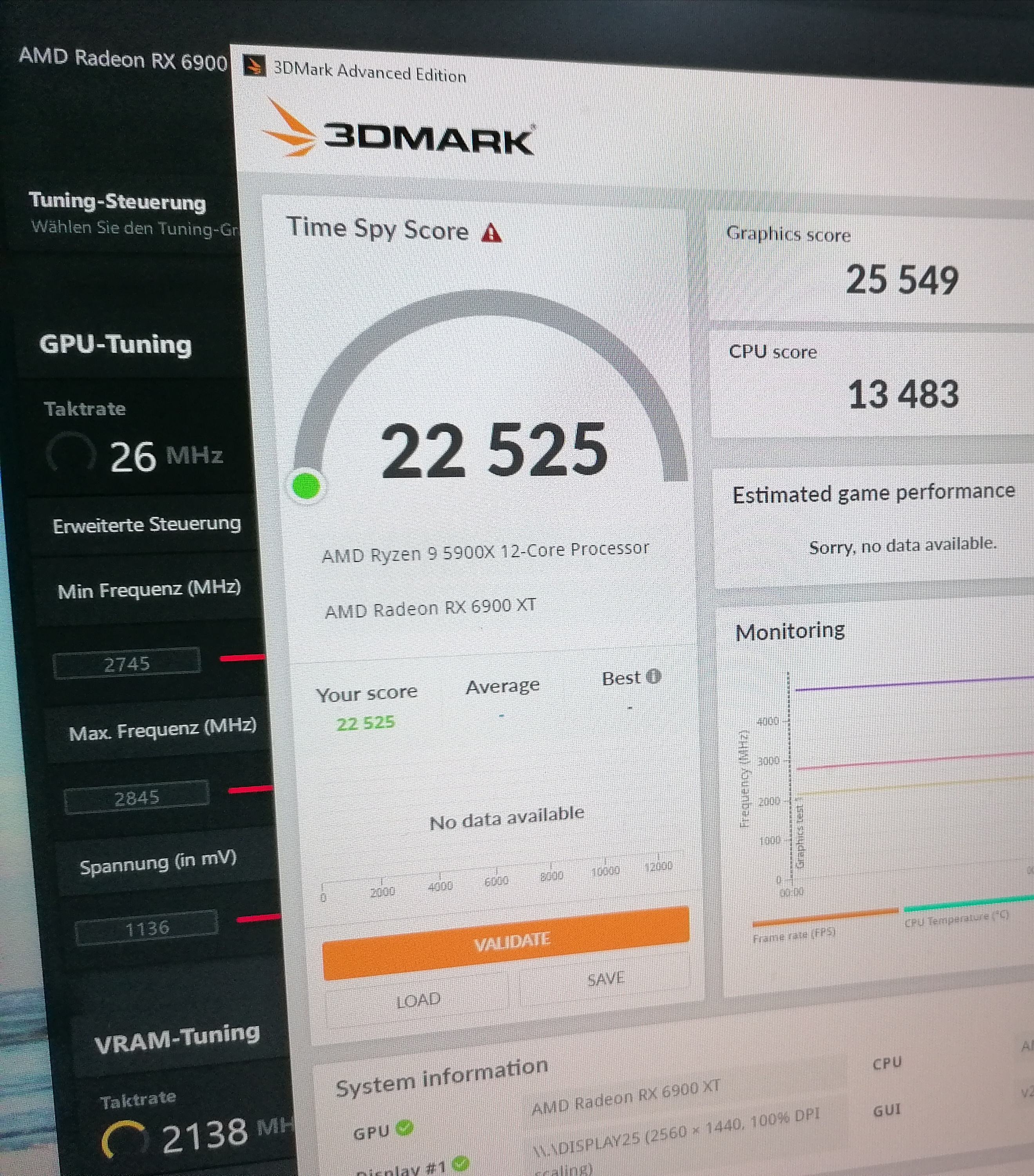Click the green dot on the score gauge

[x=306, y=487]
